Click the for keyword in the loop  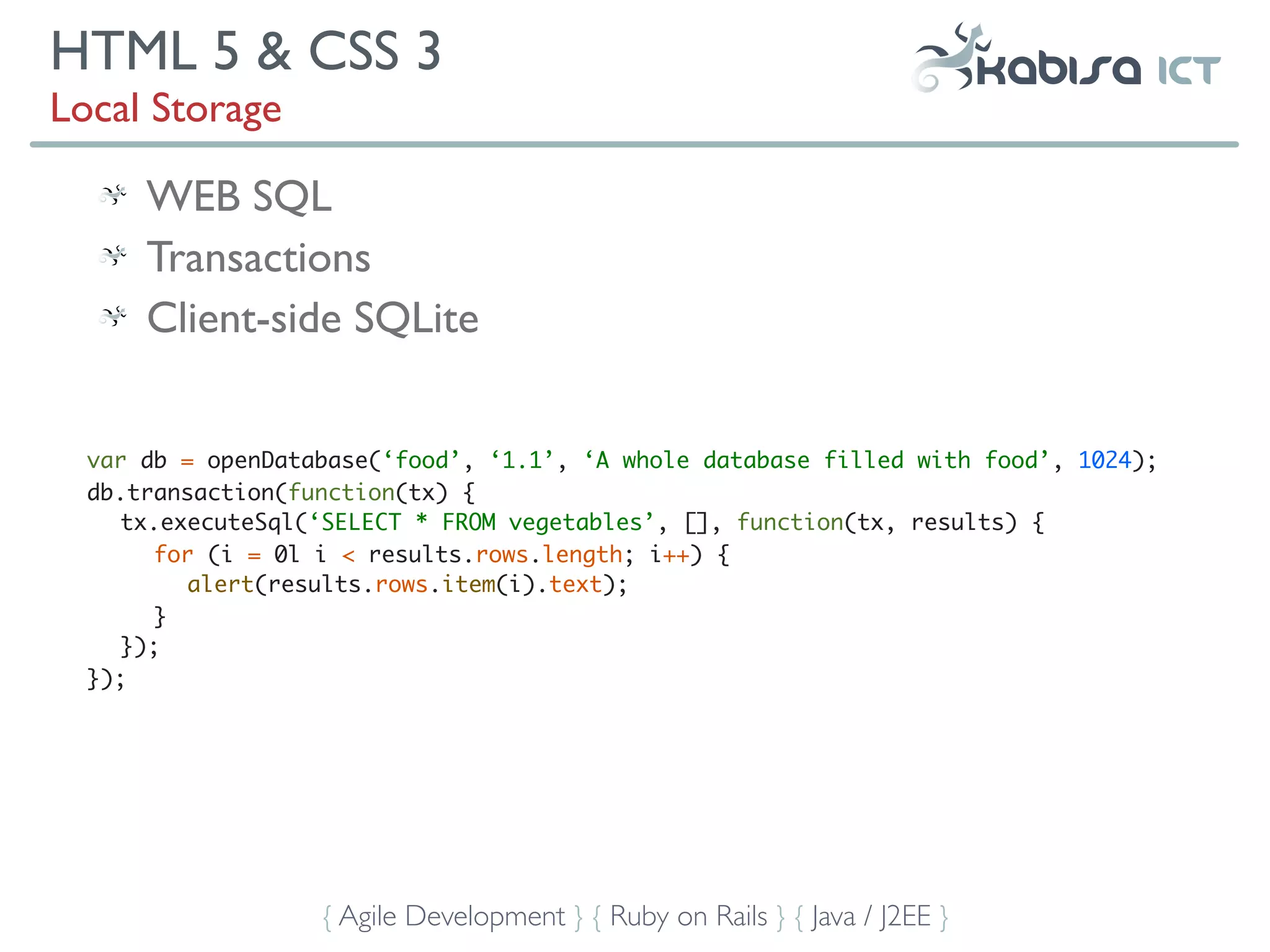[x=174, y=554]
